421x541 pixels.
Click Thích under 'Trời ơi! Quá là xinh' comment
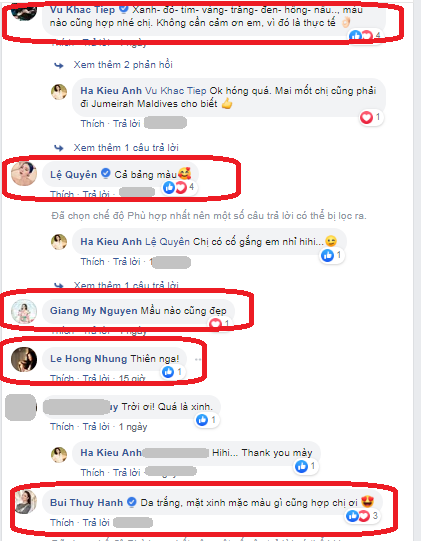coord(62,427)
